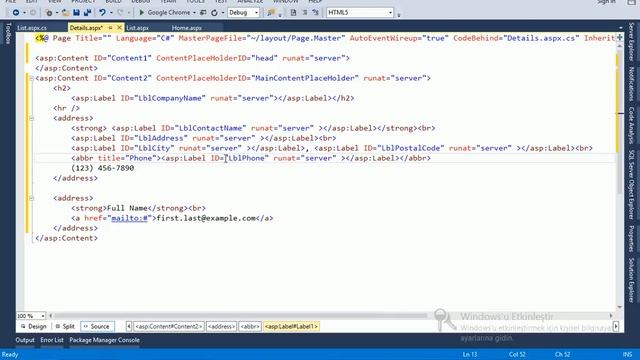Switch to List.aspx.cs tab
This screenshot has height=360, width=640.
click(x=32, y=28)
